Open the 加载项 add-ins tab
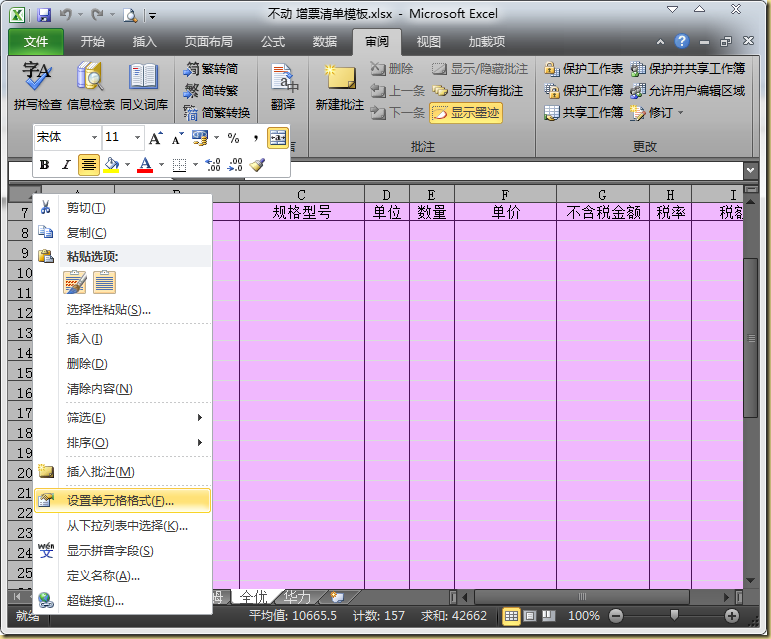 click(487, 42)
